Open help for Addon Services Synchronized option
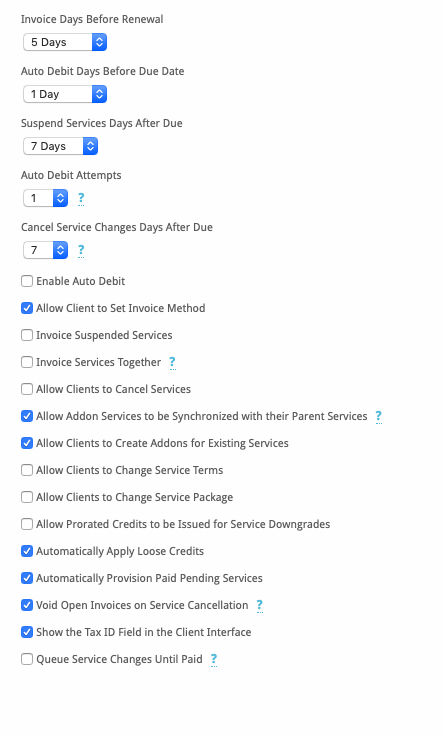Image resolution: width=444 pixels, height=735 pixels. coord(378,417)
